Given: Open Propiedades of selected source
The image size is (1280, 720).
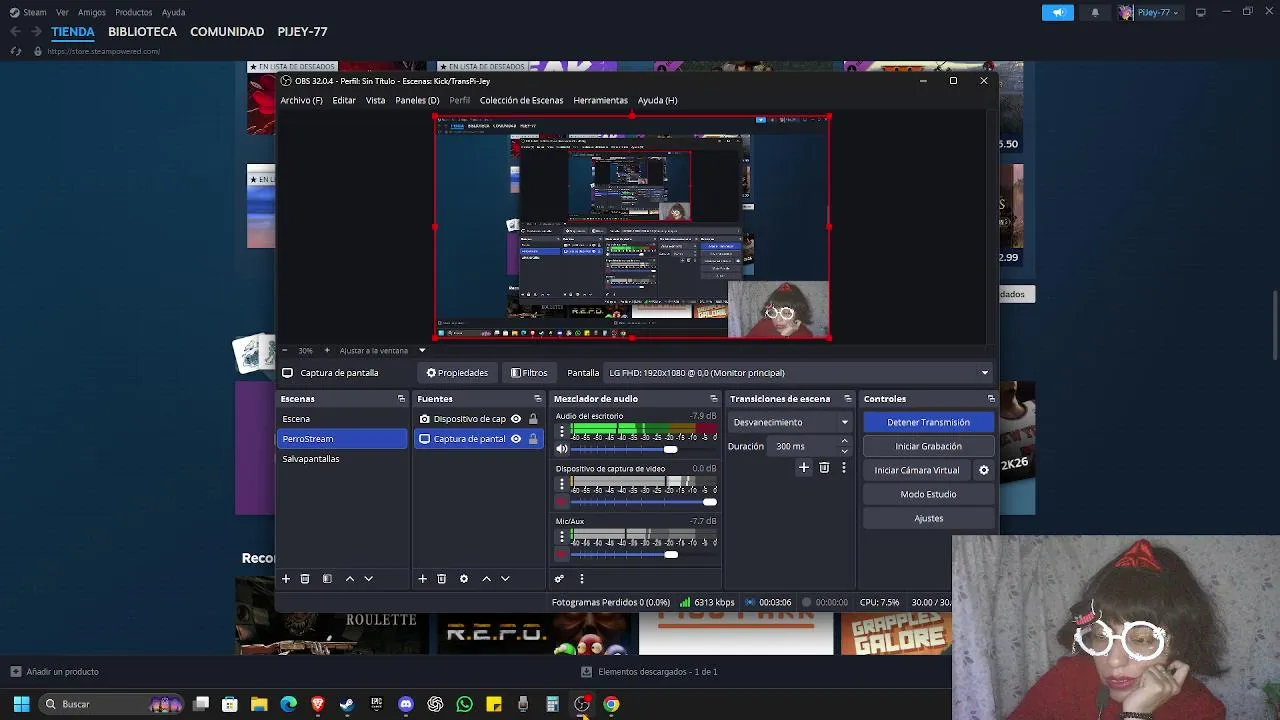Looking at the screenshot, I should [x=457, y=373].
